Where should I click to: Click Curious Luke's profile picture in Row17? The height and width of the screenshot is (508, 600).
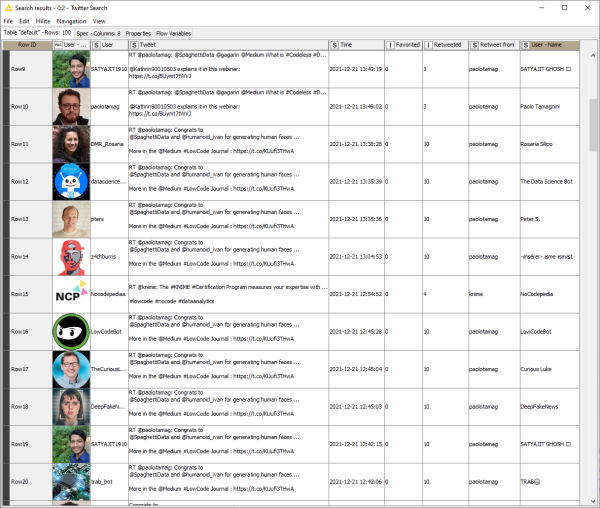coord(71,369)
